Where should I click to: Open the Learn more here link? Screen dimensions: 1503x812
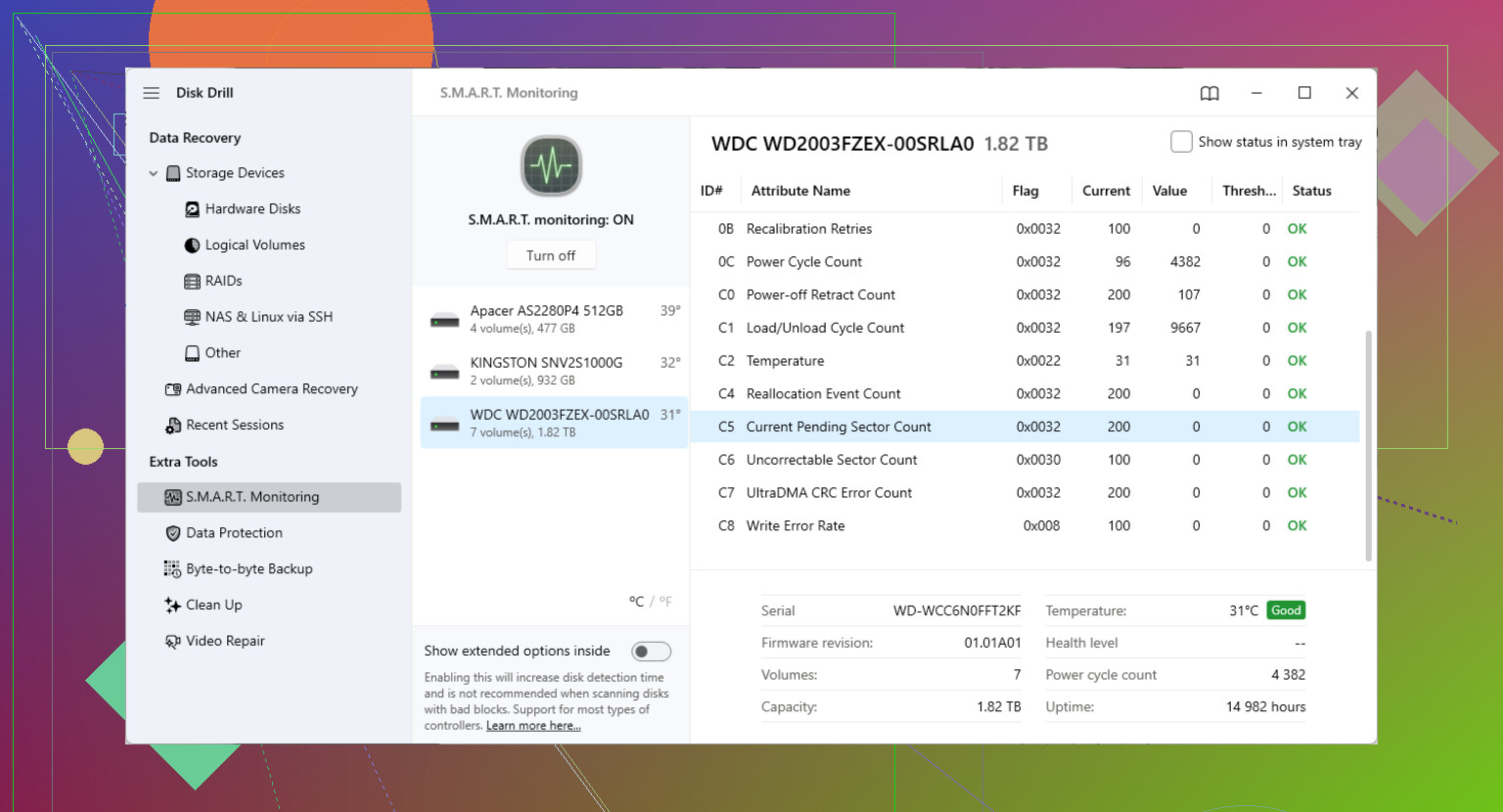[x=533, y=726]
